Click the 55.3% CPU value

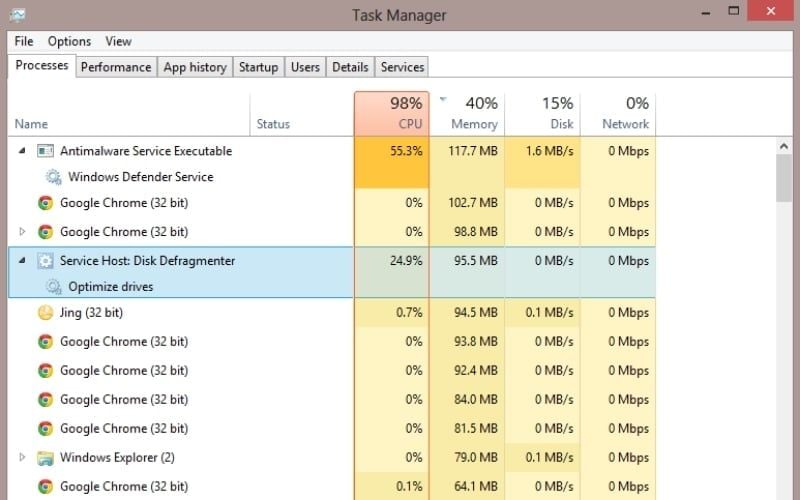coord(406,151)
